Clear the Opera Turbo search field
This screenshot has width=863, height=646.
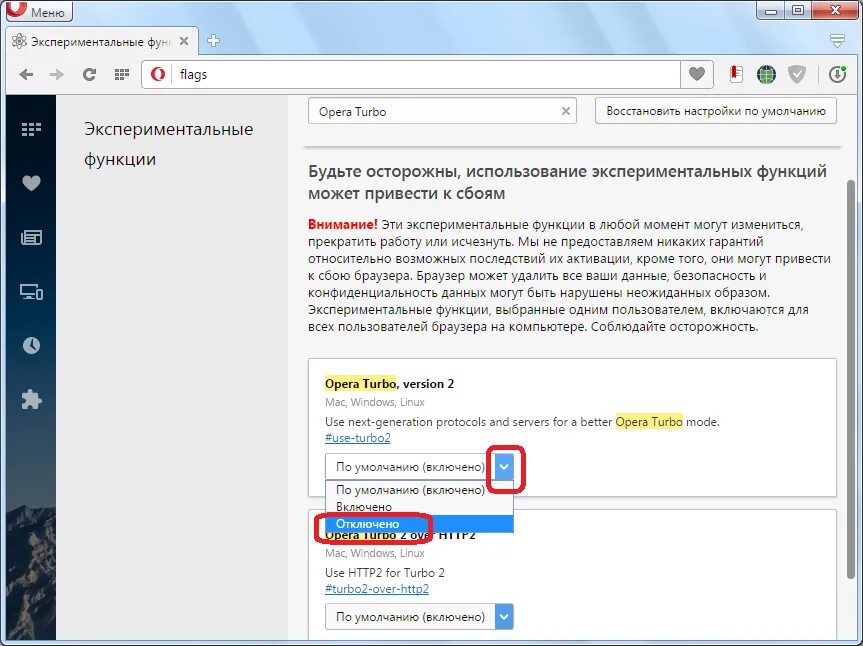click(x=565, y=111)
